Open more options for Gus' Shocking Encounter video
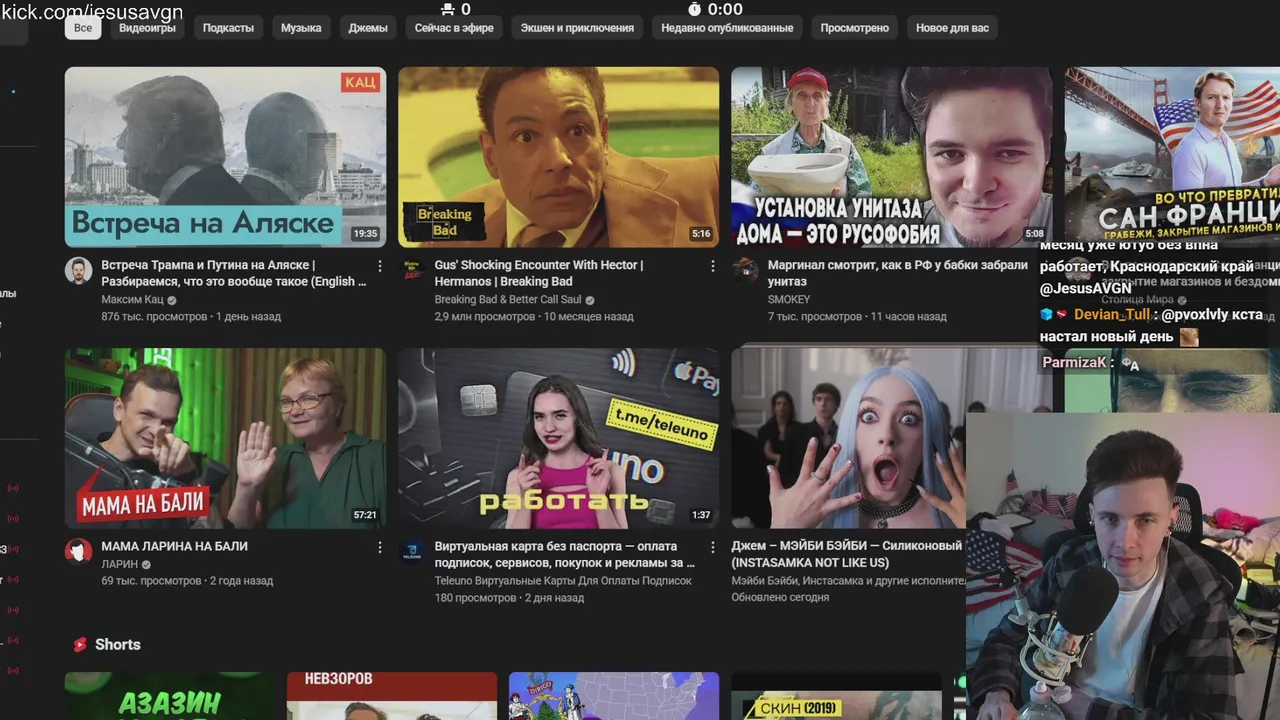This screenshot has width=1280, height=720. [x=713, y=266]
